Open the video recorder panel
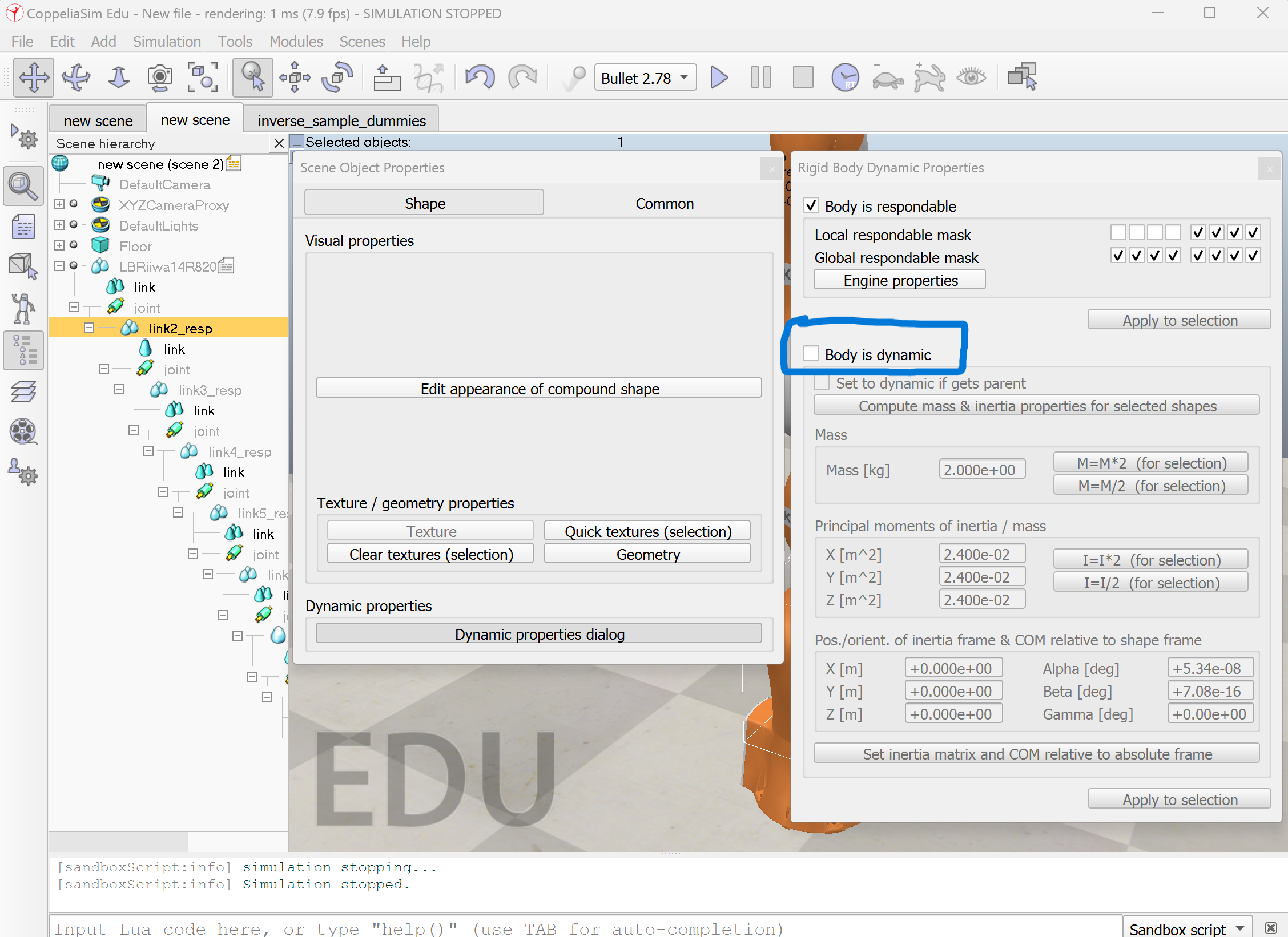 point(23,432)
